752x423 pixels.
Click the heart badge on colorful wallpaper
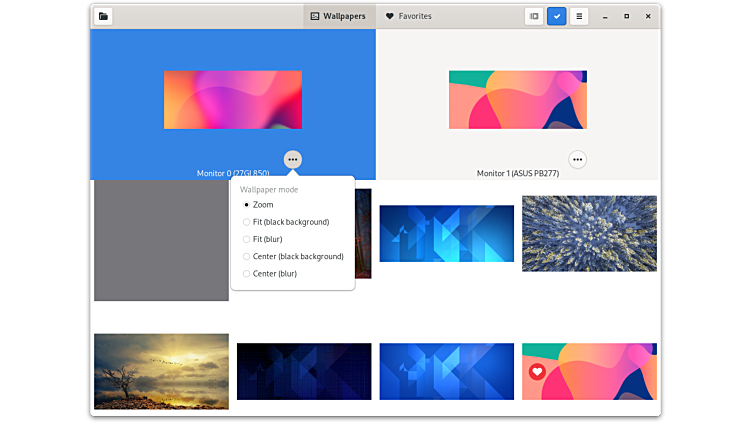tap(537, 372)
